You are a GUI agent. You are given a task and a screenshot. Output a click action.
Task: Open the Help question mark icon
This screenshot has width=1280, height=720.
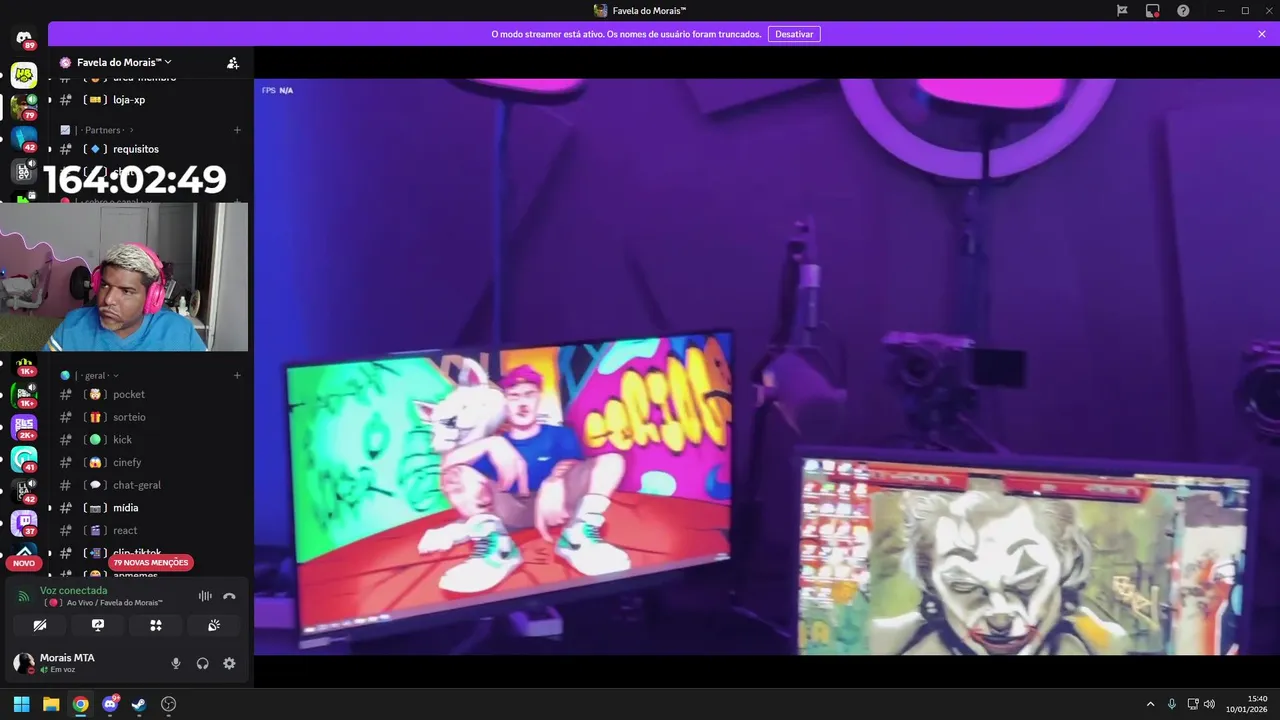[1183, 10]
